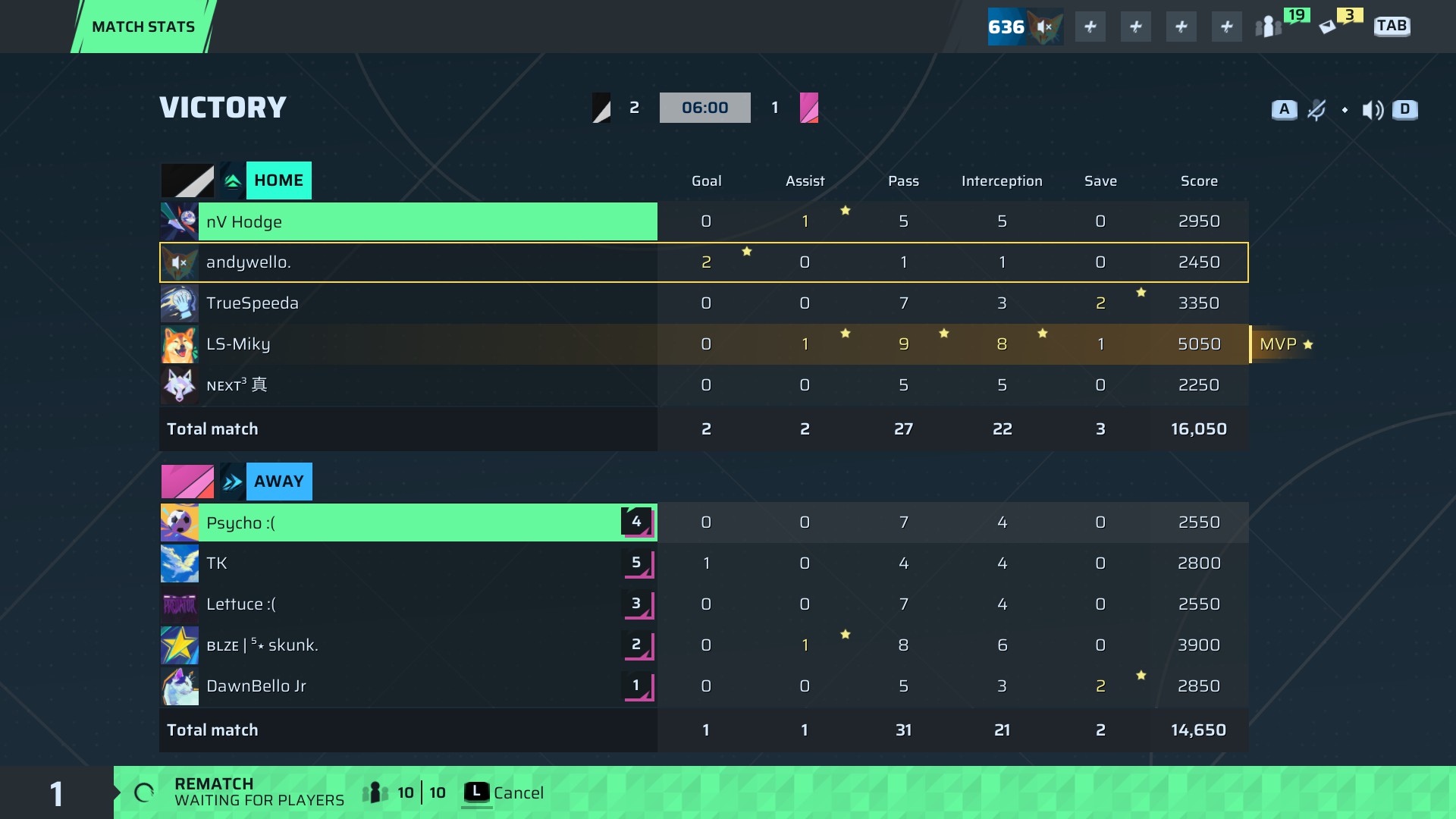The image size is (1456, 819).
Task: Click Psycho :('s avatar
Action: click(180, 522)
